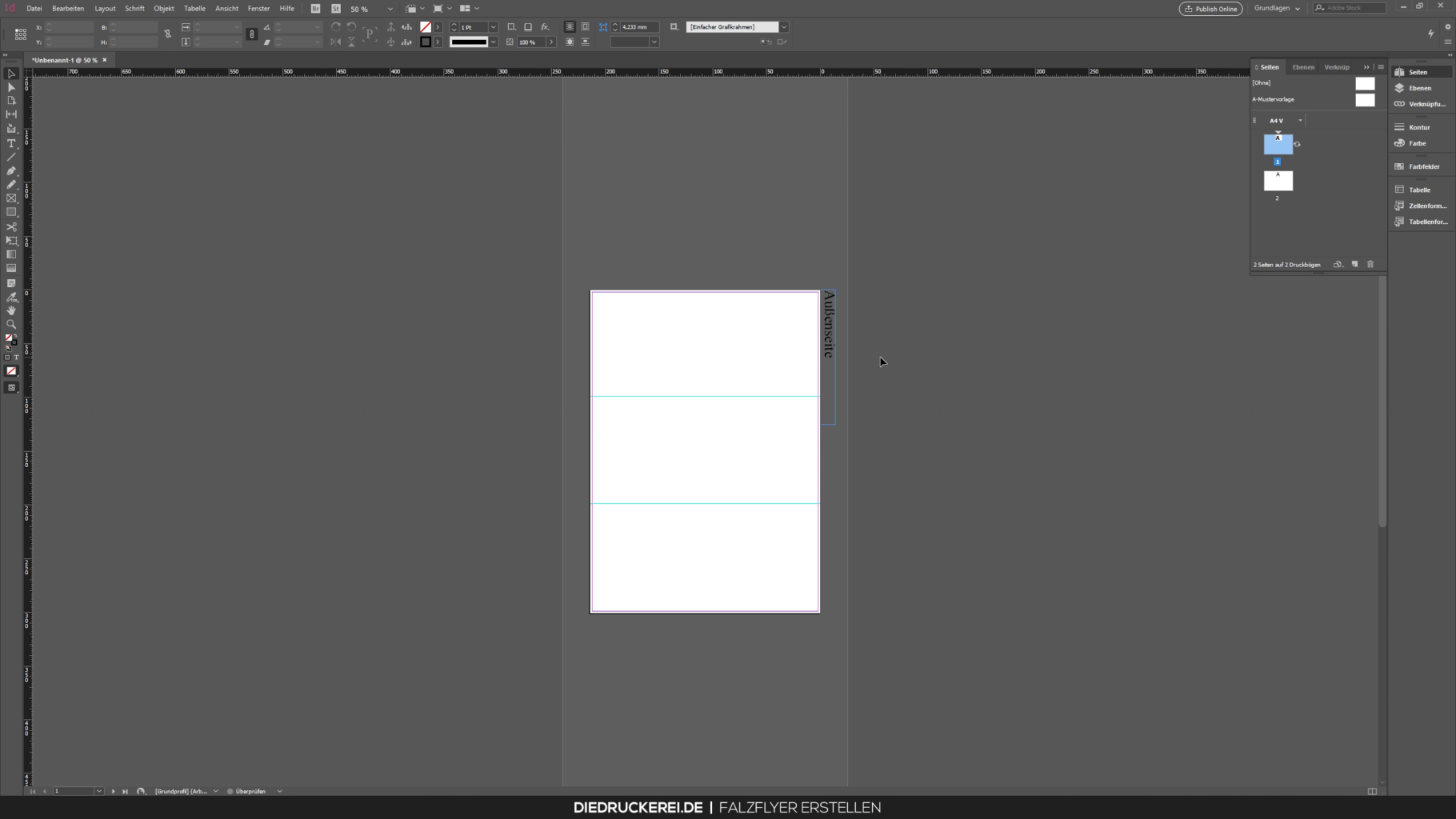The image size is (1456, 819).
Task: Select the Gap tool
Action: point(11,114)
